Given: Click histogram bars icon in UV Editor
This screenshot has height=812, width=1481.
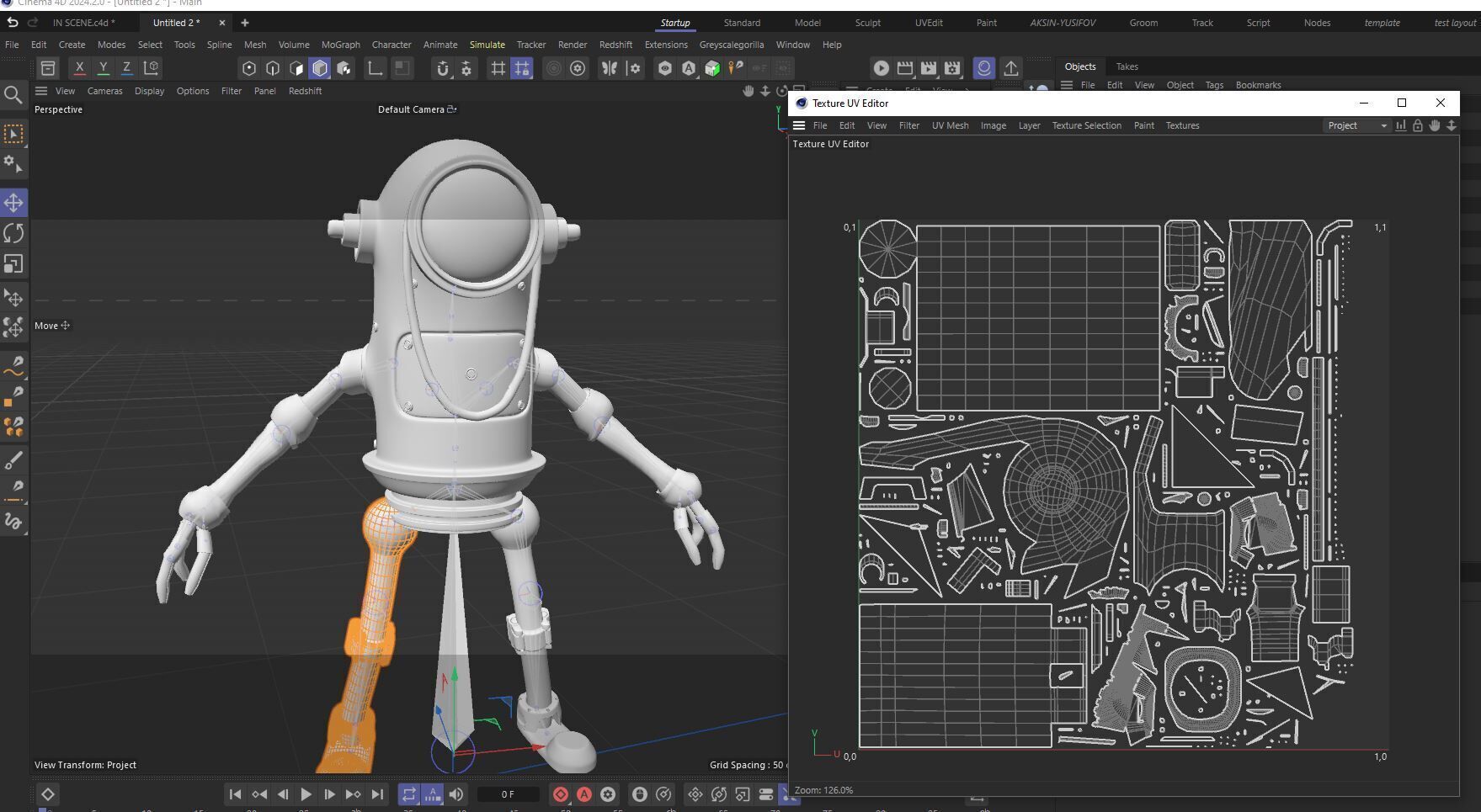Looking at the screenshot, I should (1401, 125).
